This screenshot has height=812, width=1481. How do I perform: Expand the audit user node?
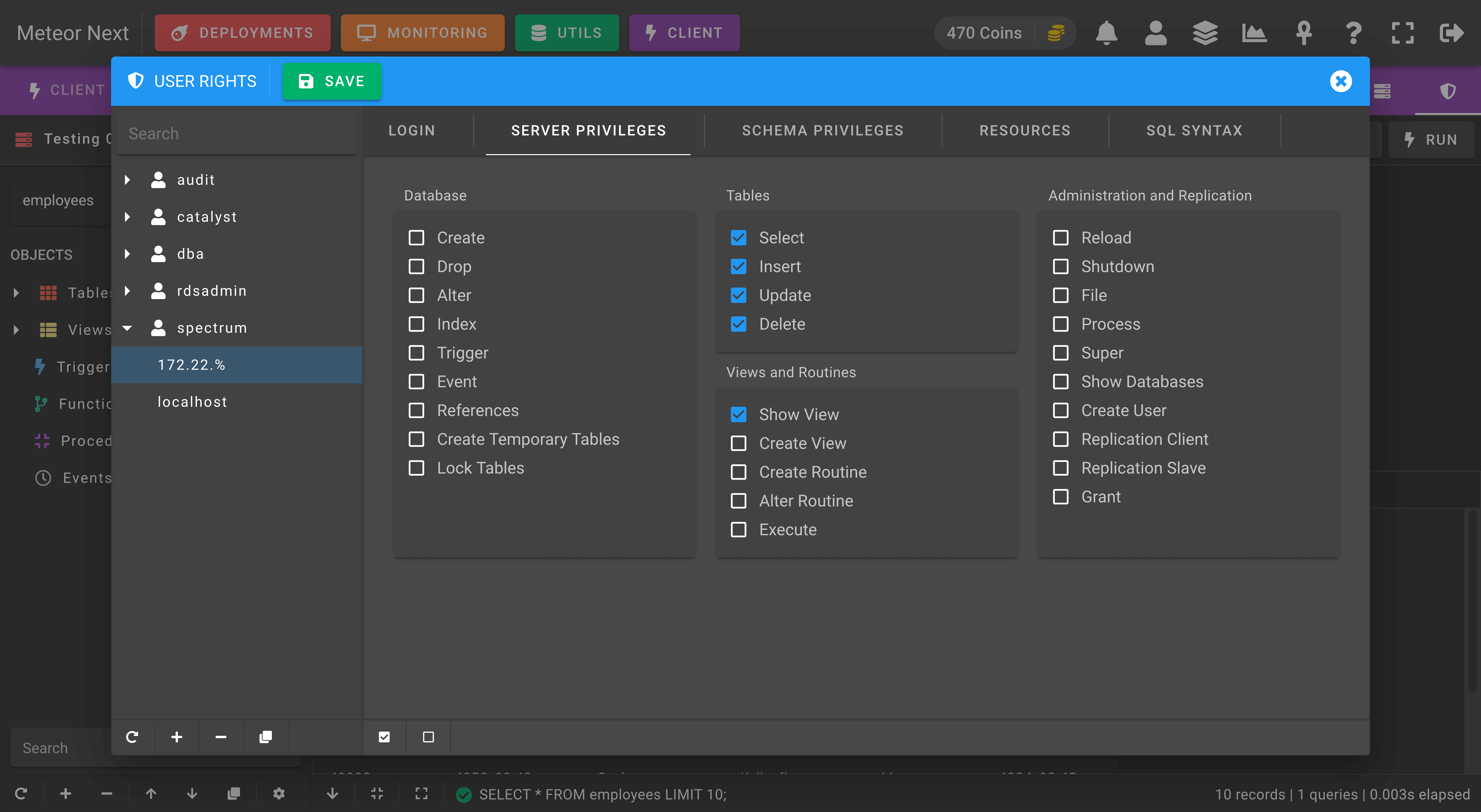tap(128, 180)
